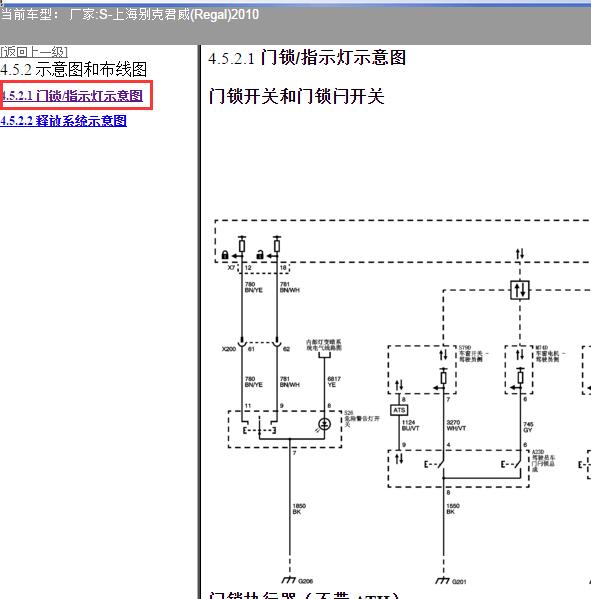This screenshot has width=591, height=599.
Task: Click the X200 connector label
Action: [x=229, y=349]
